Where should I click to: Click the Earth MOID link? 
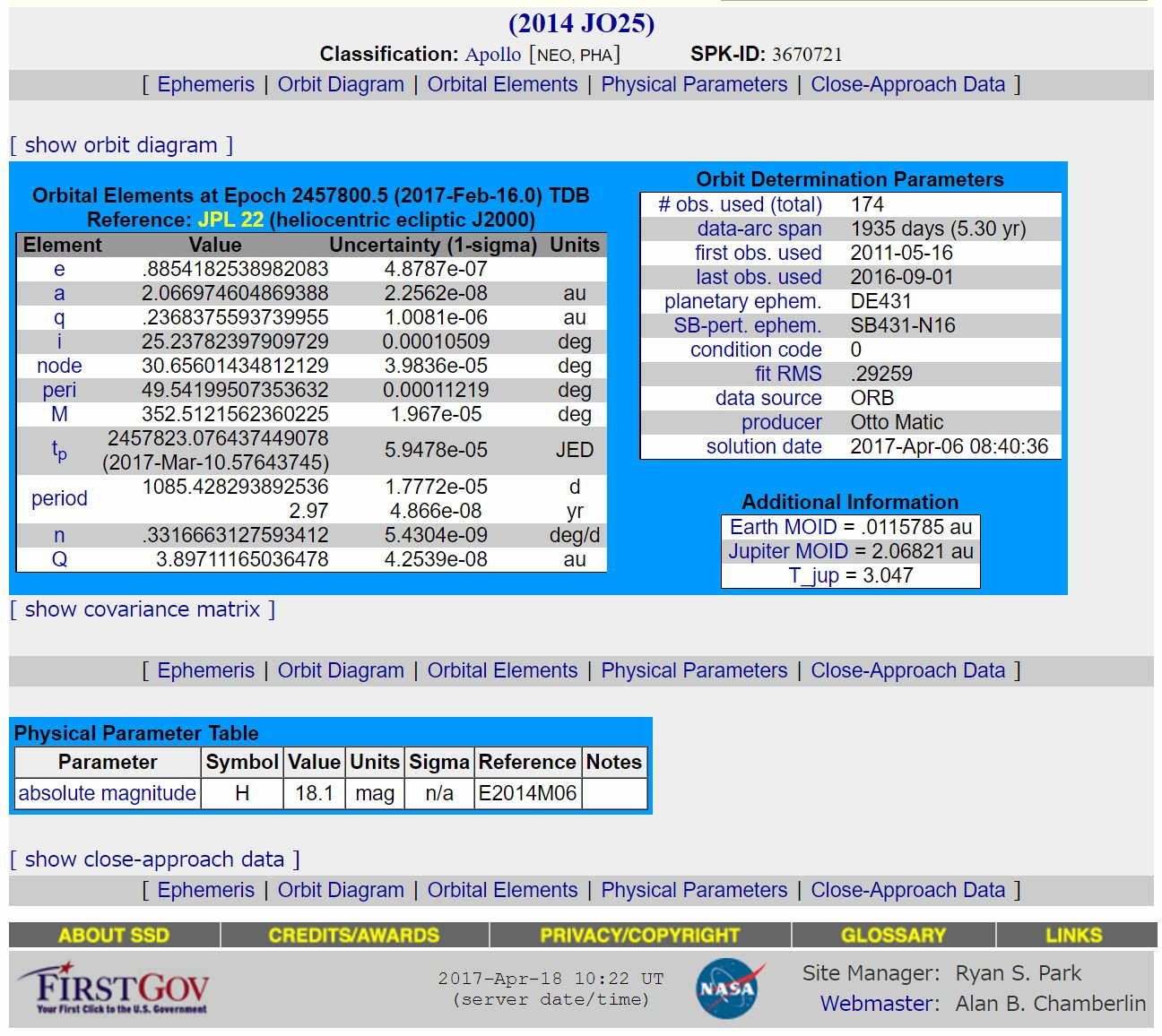click(783, 527)
